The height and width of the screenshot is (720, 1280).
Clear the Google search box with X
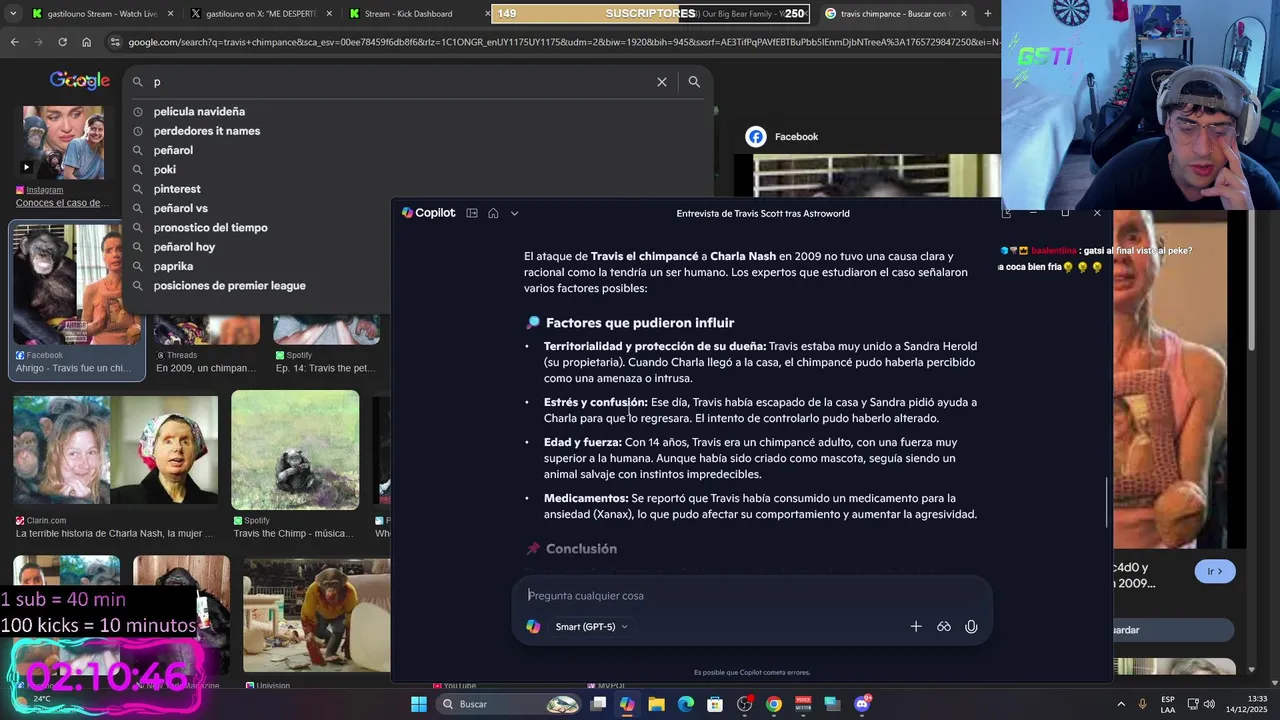click(x=661, y=82)
